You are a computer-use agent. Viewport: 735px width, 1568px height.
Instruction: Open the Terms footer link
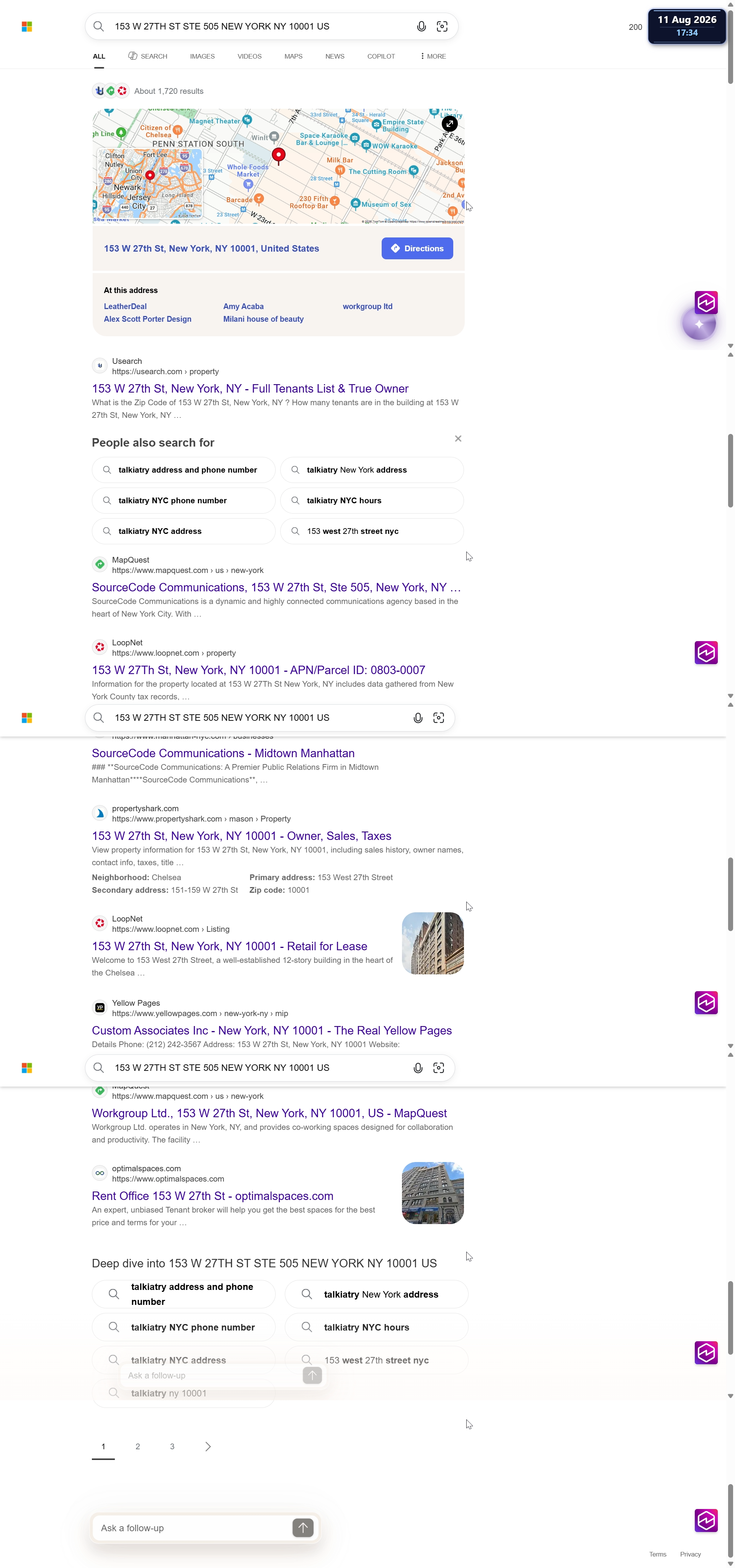pos(657,1554)
